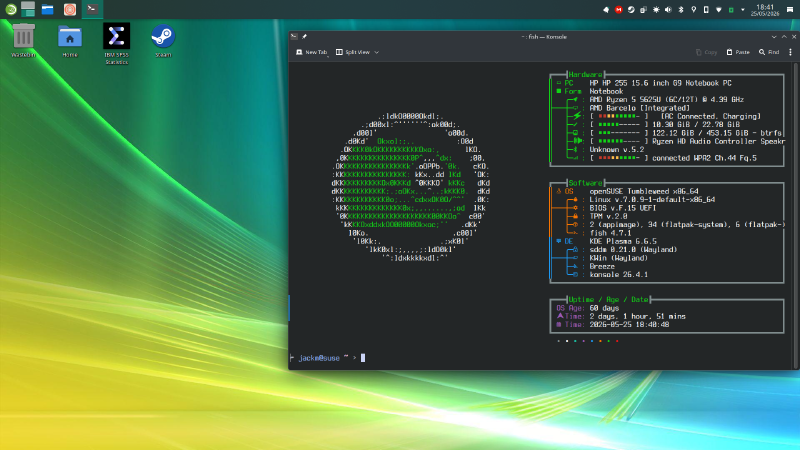Open volume control in system tray
Image resolution: width=800 pixels, height=450 pixels.
[x=668, y=10]
